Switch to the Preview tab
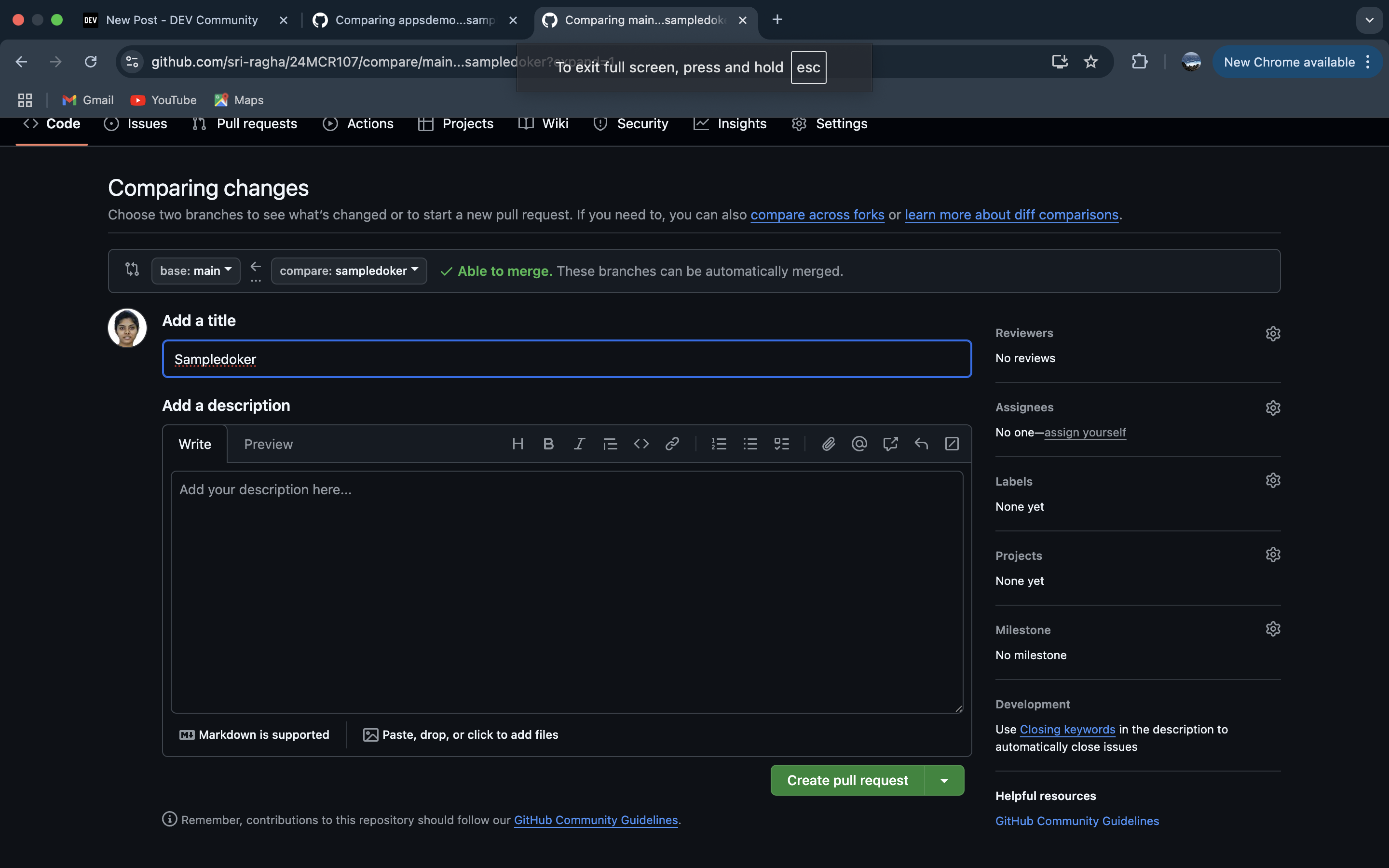The height and width of the screenshot is (868, 1389). click(268, 444)
